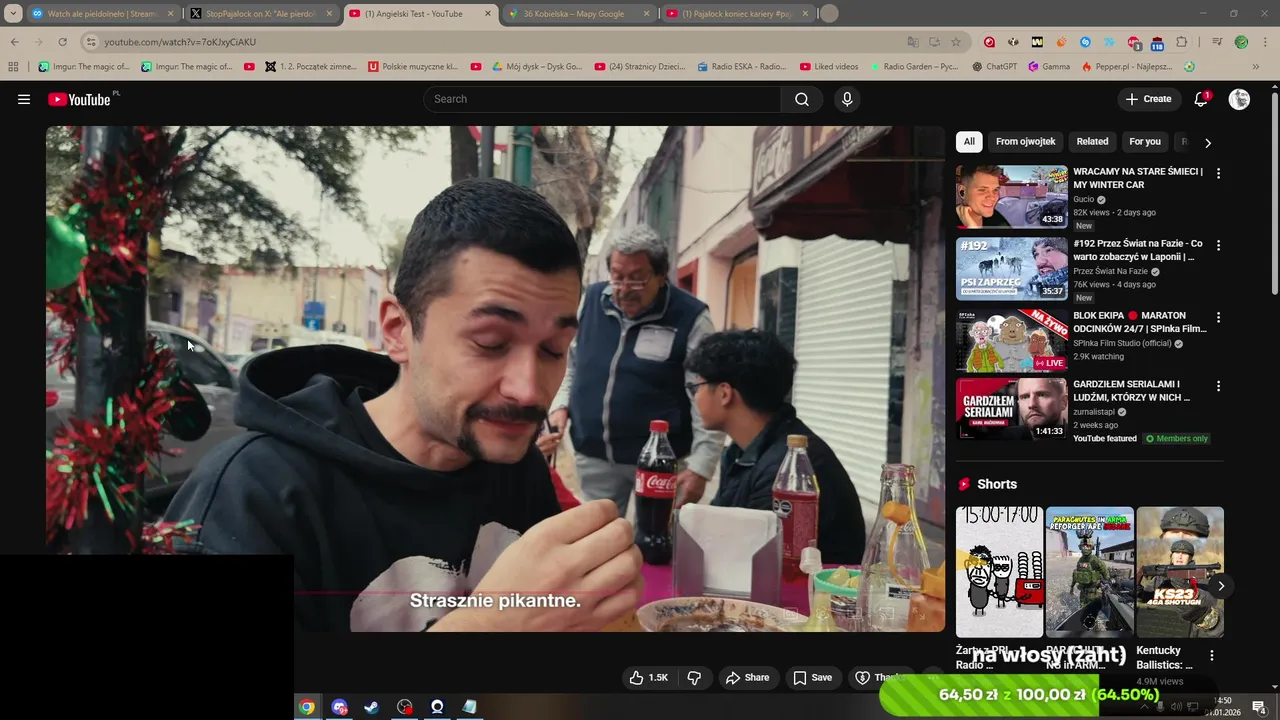Close the Angielski Test YouTube tab
This screenshot has height=720, width=1280.
tap(488, 14)
